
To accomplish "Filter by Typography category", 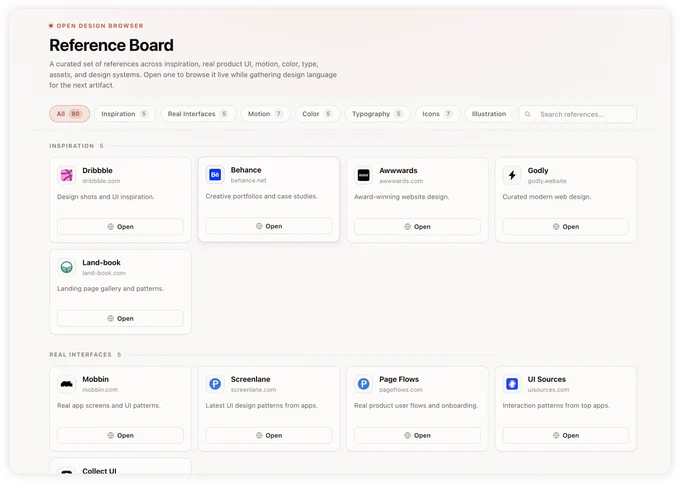I will point(378,114).
